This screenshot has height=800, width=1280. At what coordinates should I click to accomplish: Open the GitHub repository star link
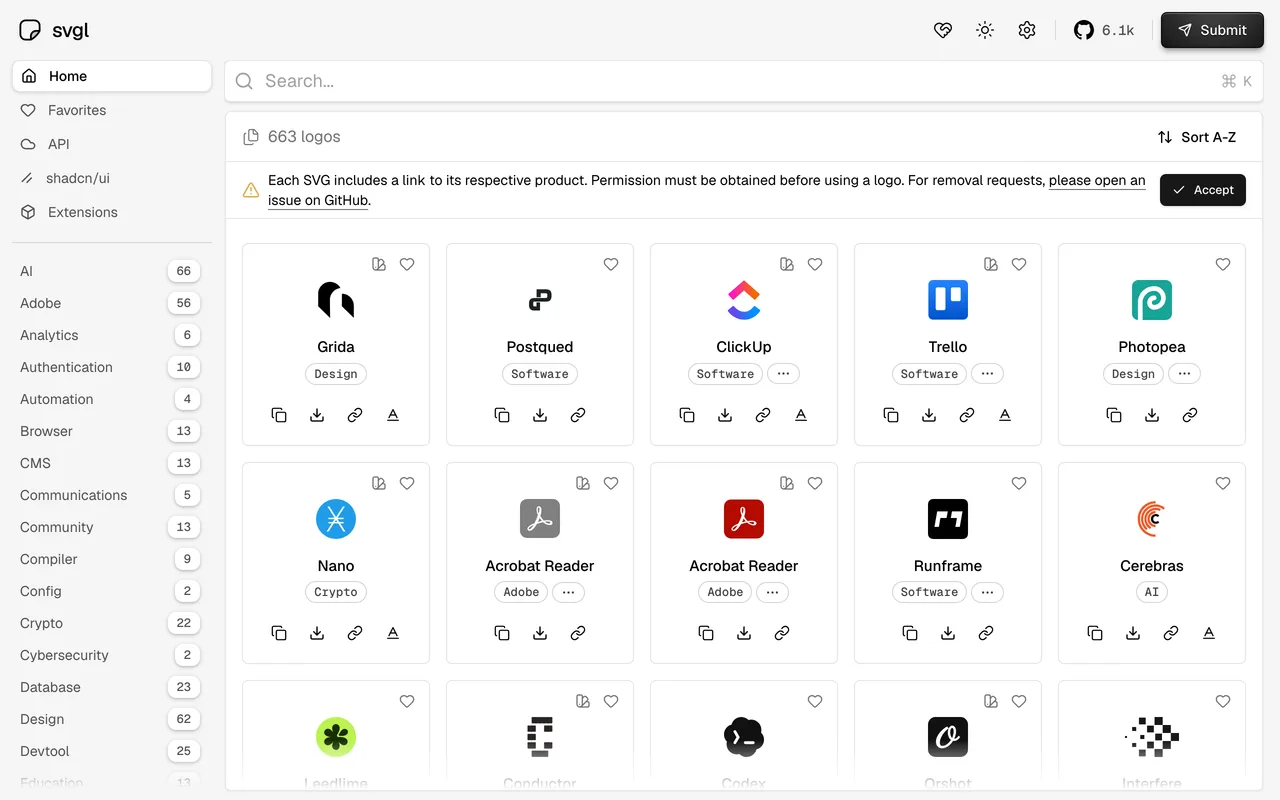pos(1104,30)
